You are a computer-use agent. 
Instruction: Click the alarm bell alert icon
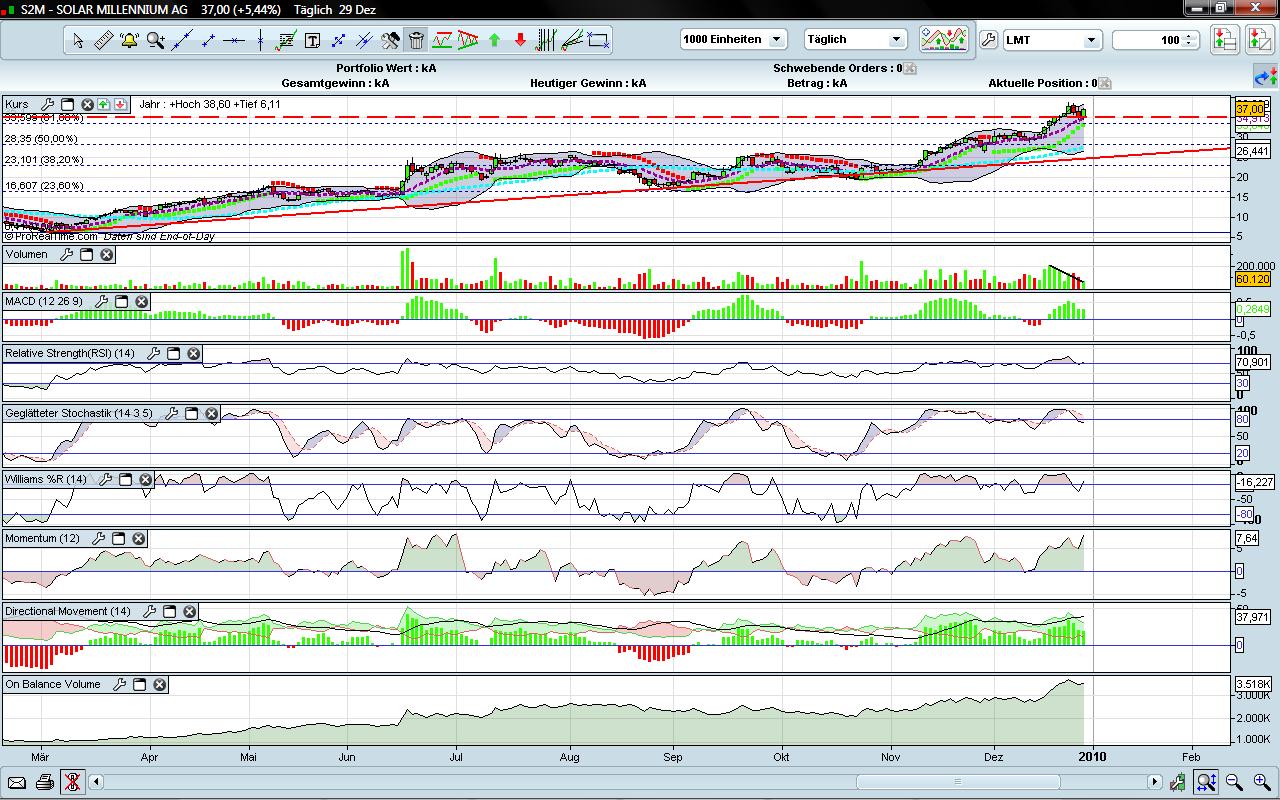pyautogui.click(x=129, y=40)
